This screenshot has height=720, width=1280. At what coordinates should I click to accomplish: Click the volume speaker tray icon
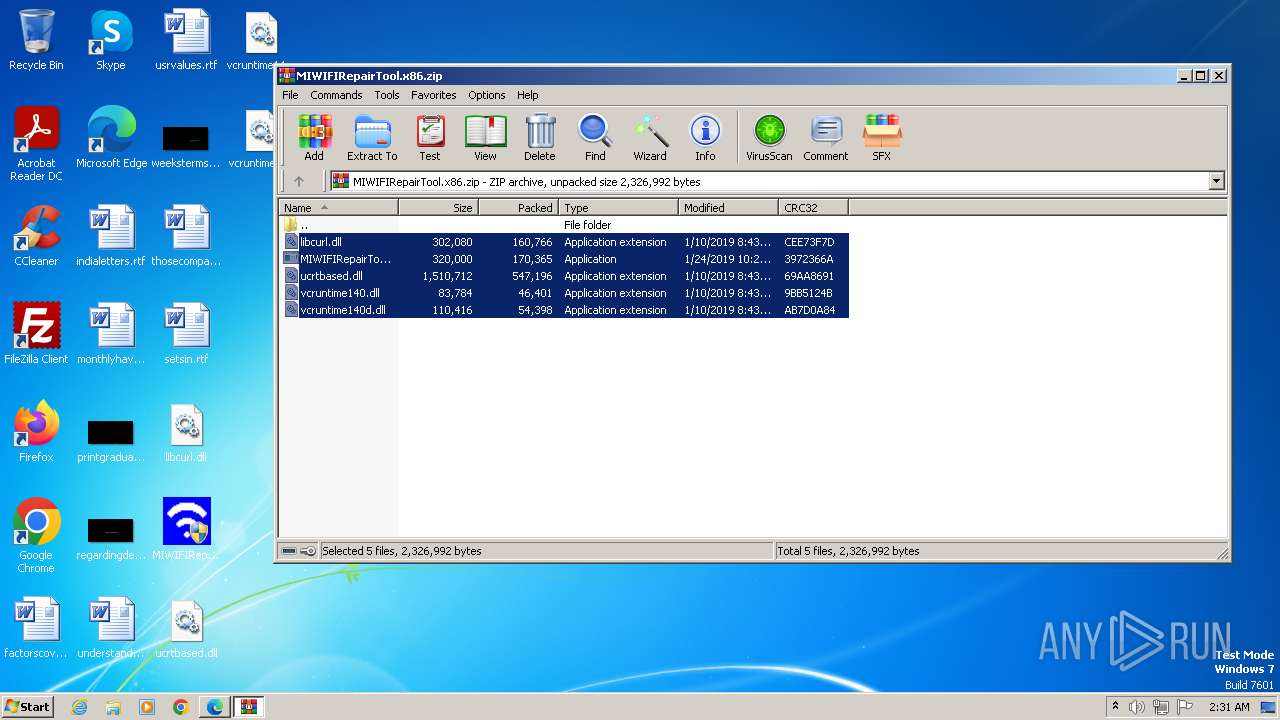1137,707
